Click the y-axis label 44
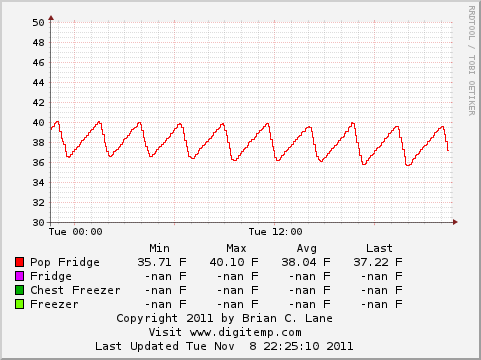Viewport: 481px width, 360px height. (x=38, y=83)
